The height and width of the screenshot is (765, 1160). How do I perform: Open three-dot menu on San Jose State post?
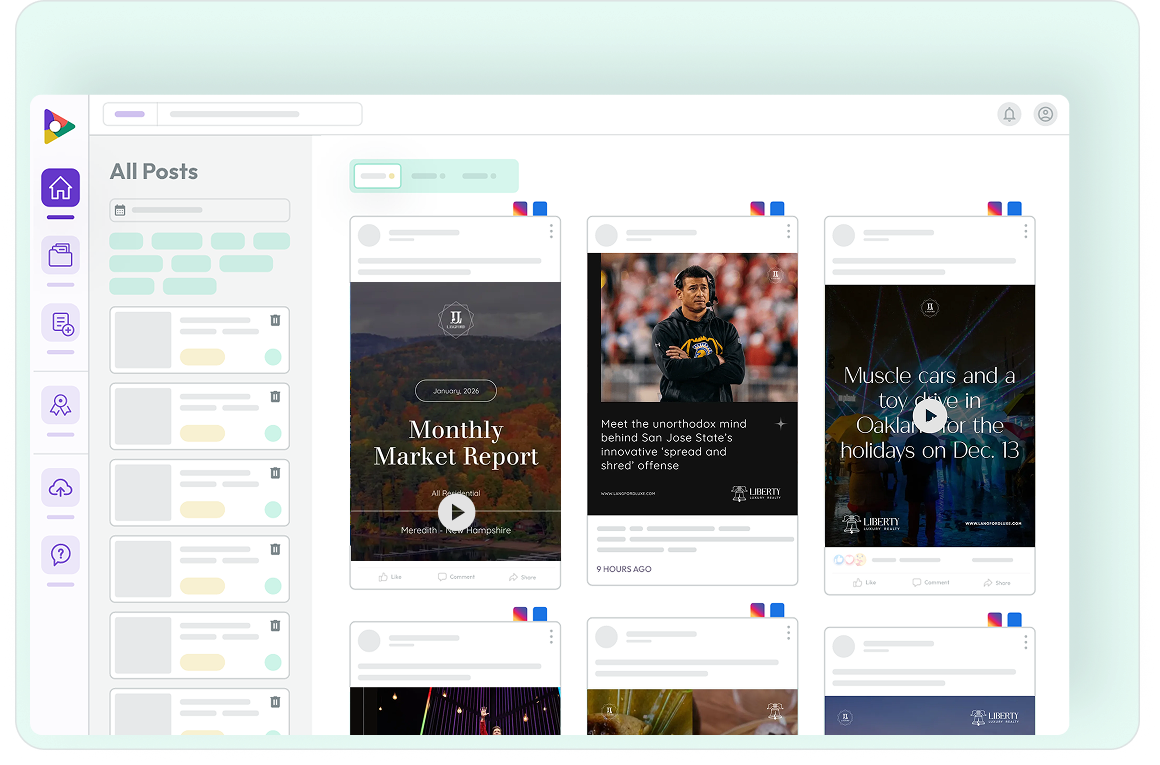point(788,232)
